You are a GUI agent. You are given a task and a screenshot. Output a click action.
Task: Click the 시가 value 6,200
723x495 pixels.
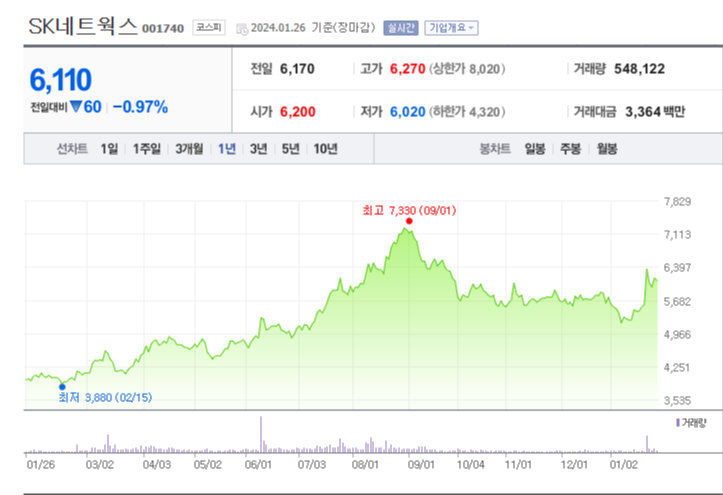point(298,112)
